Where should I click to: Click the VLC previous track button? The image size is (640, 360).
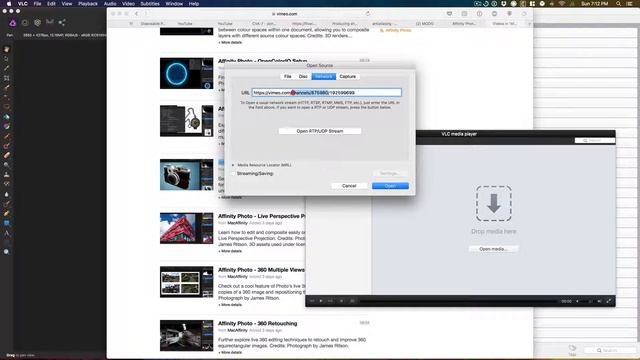pyautogui.click(x=312, y=301)
